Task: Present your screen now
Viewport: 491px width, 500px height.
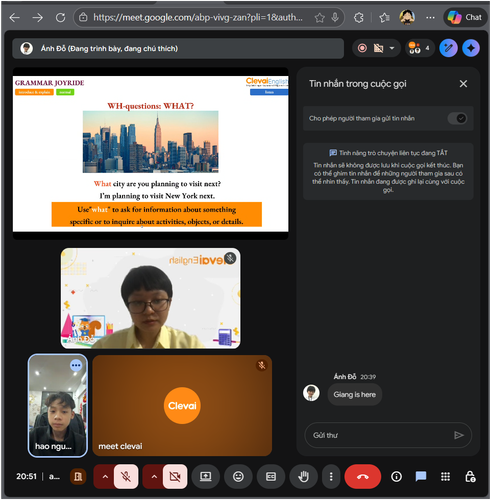Action: (x=205, y=477)
